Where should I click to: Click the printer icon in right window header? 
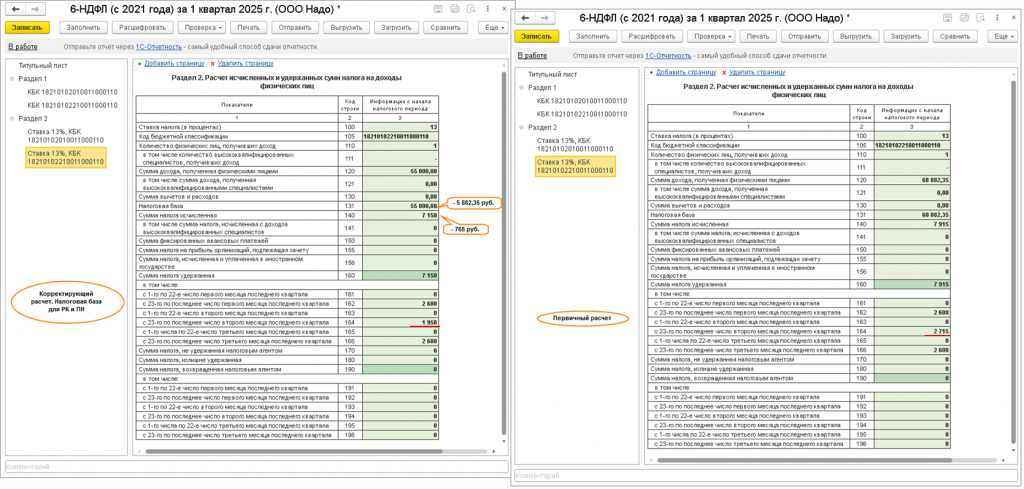click(963, 18)
